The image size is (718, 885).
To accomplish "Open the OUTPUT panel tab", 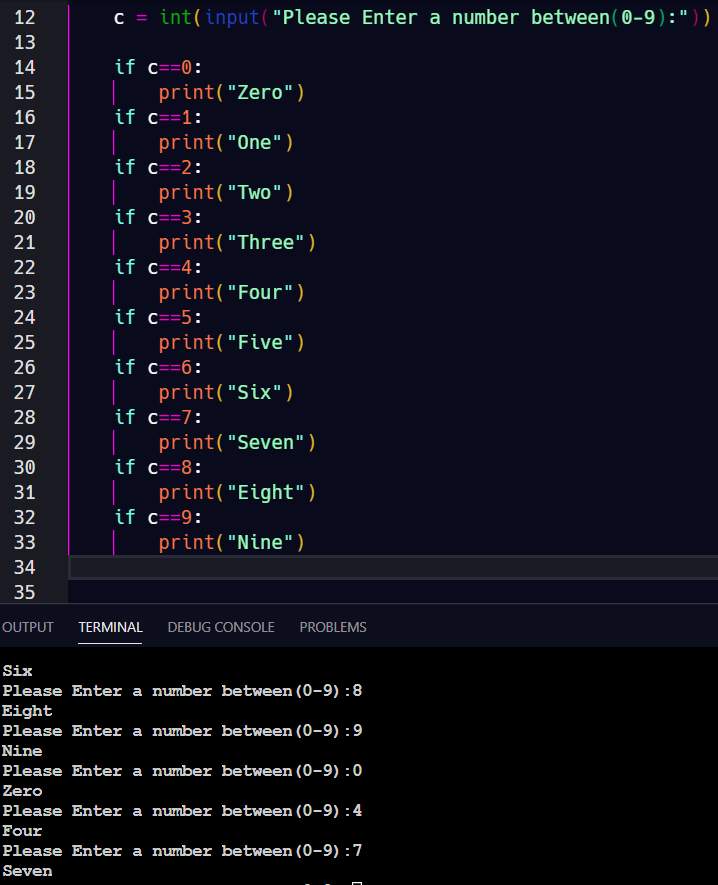I will 27,627.
